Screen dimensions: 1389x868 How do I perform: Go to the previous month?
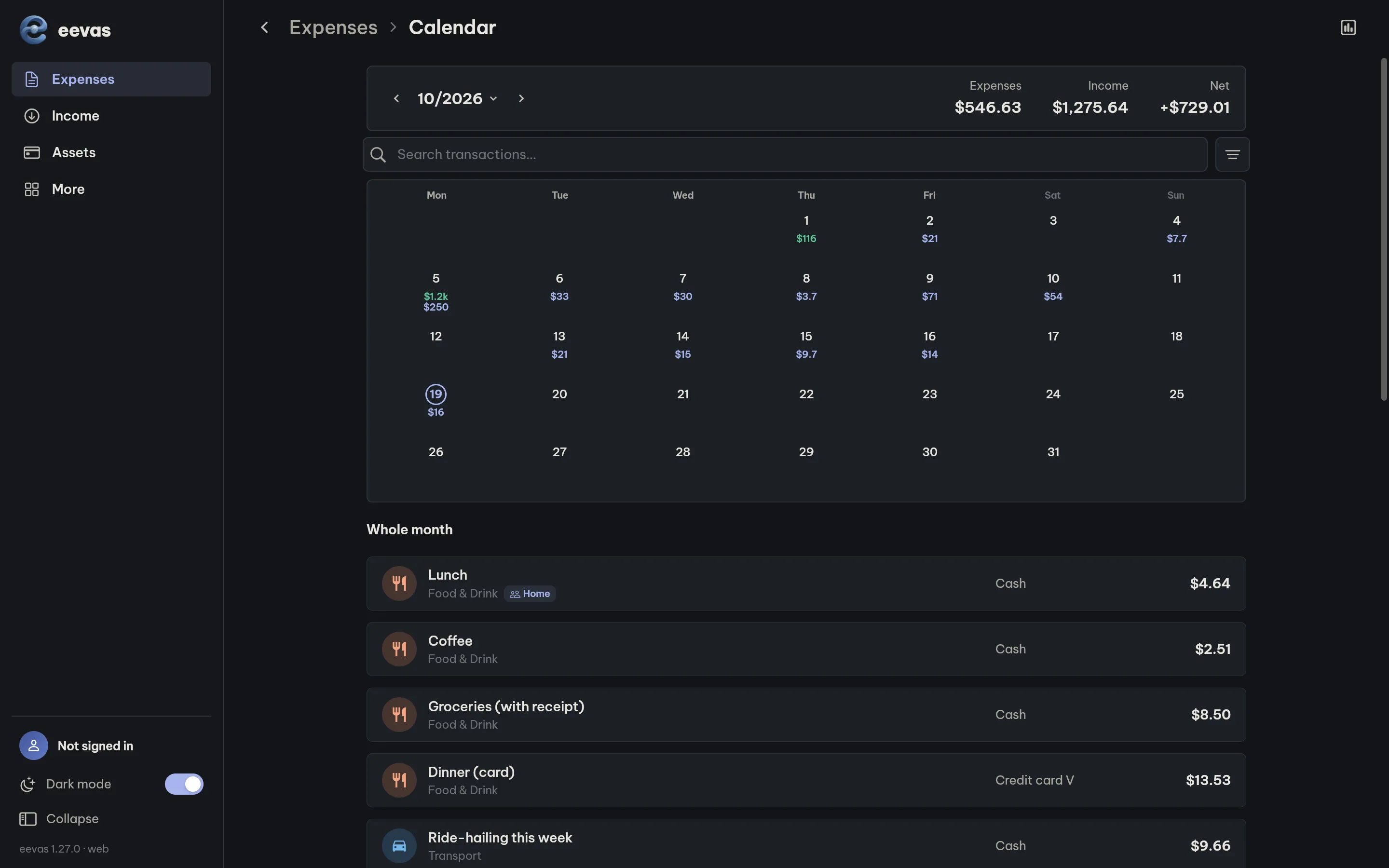(x=396, y=98)
